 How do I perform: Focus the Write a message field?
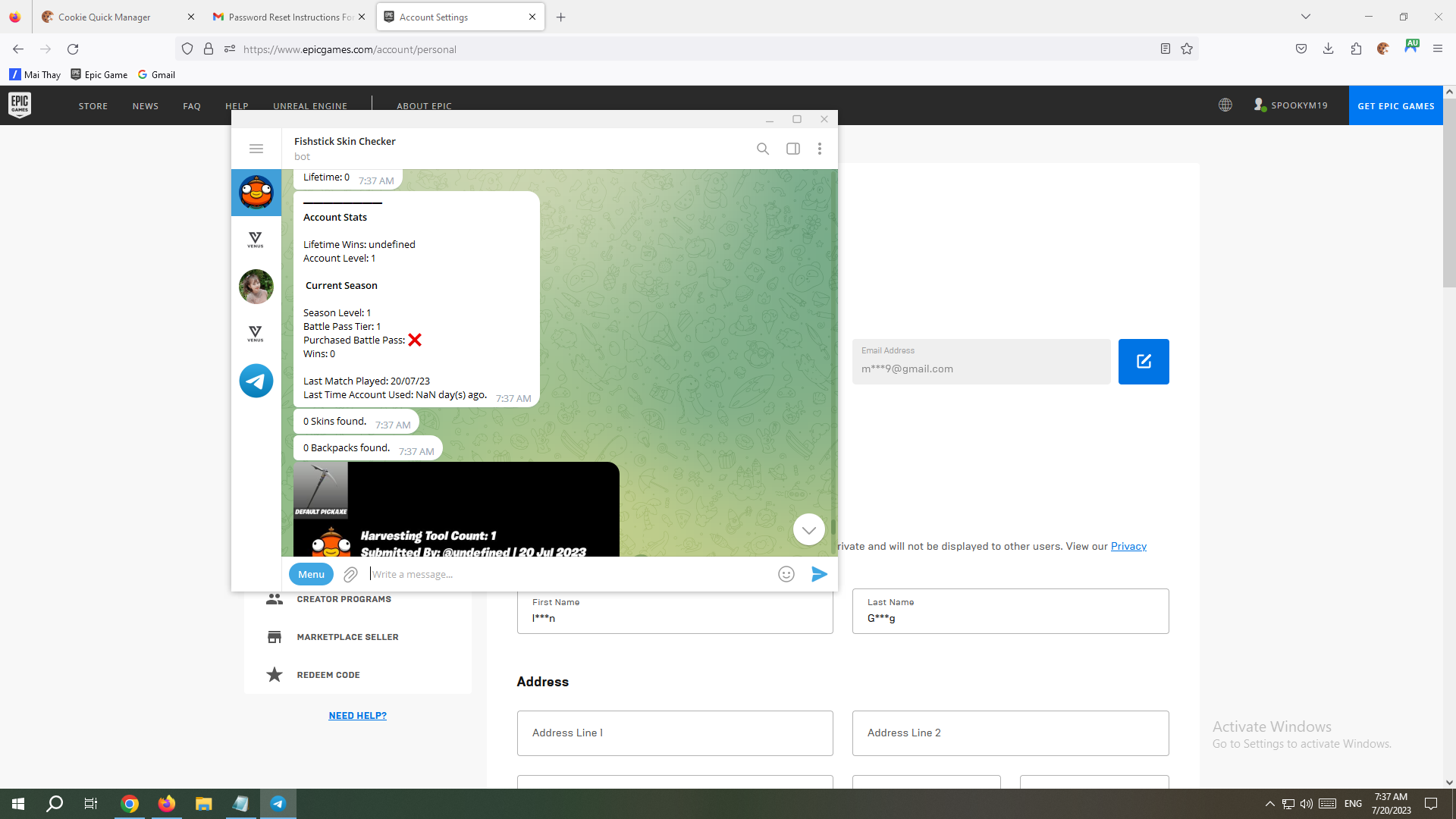[x=569, y=574]
